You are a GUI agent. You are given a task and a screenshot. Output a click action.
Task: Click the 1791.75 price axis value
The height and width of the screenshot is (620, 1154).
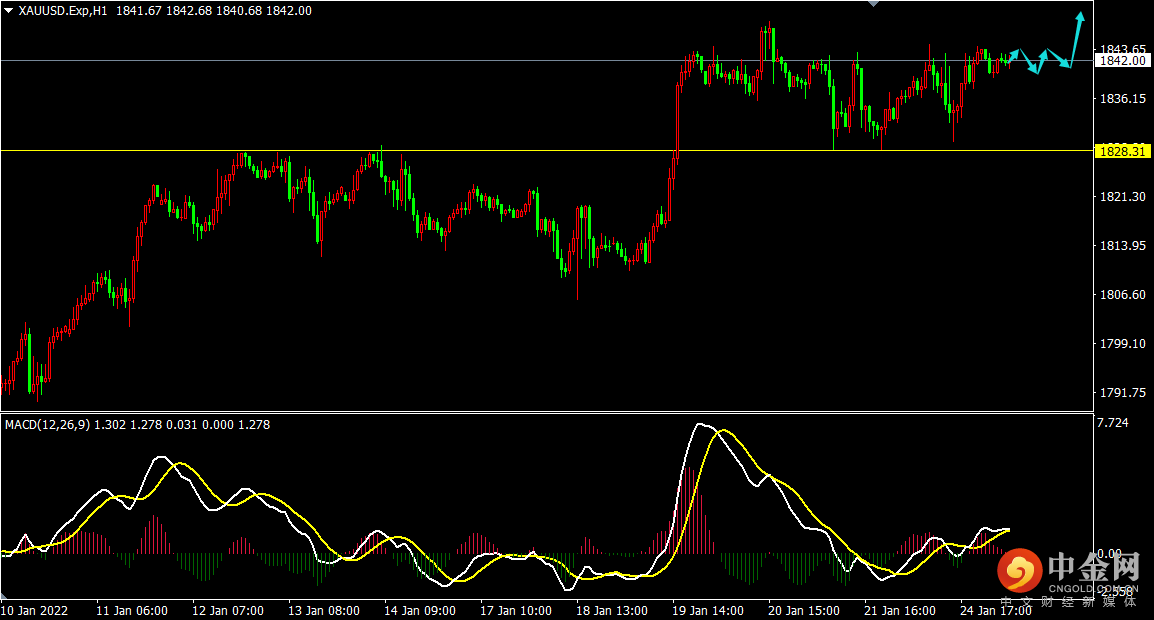point(1122,392)
